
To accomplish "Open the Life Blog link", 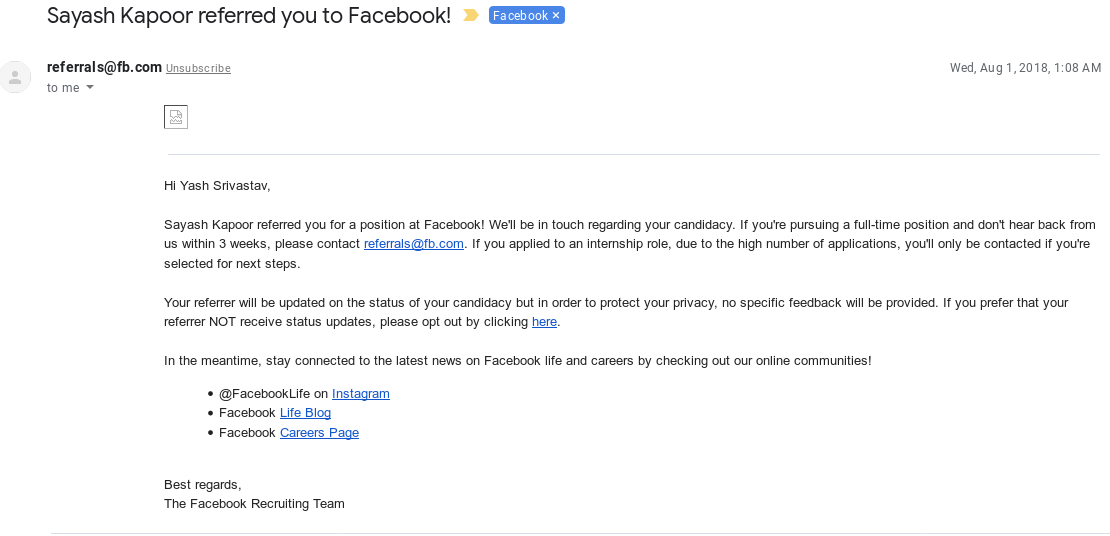I will 305,413.
